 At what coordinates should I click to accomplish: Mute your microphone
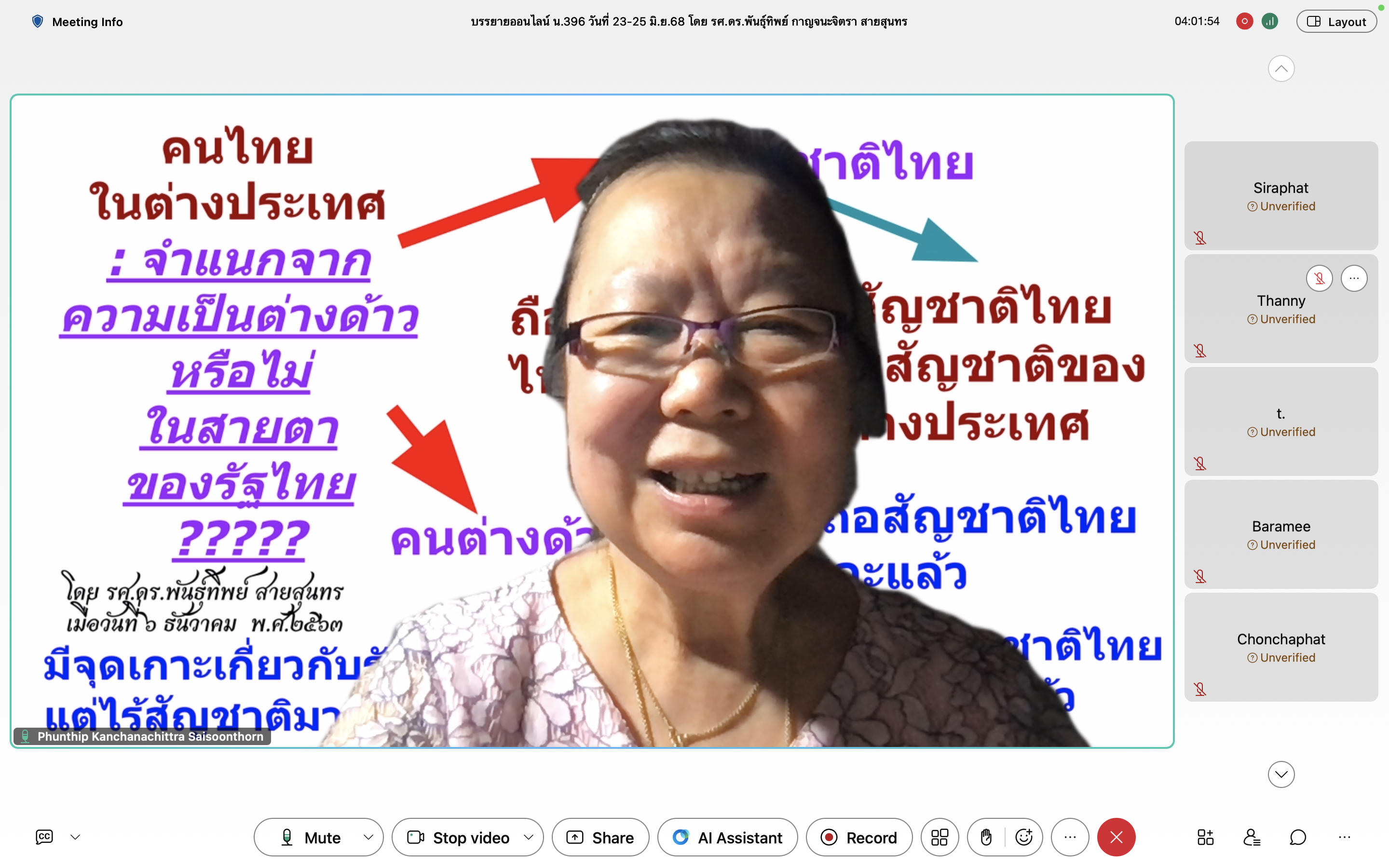click(310, 838)
